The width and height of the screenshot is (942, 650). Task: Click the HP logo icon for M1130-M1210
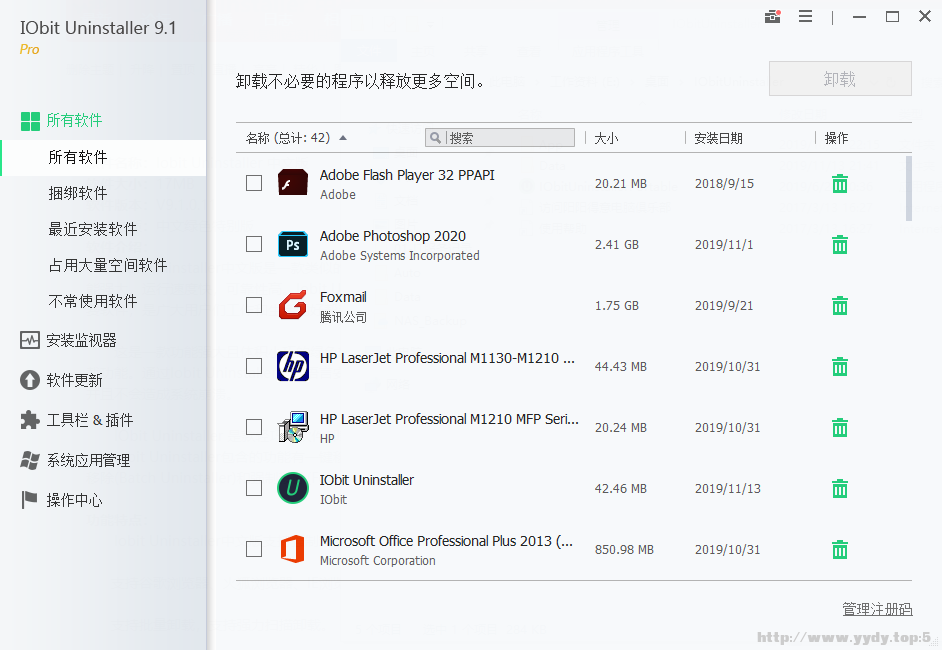point(293,366)
